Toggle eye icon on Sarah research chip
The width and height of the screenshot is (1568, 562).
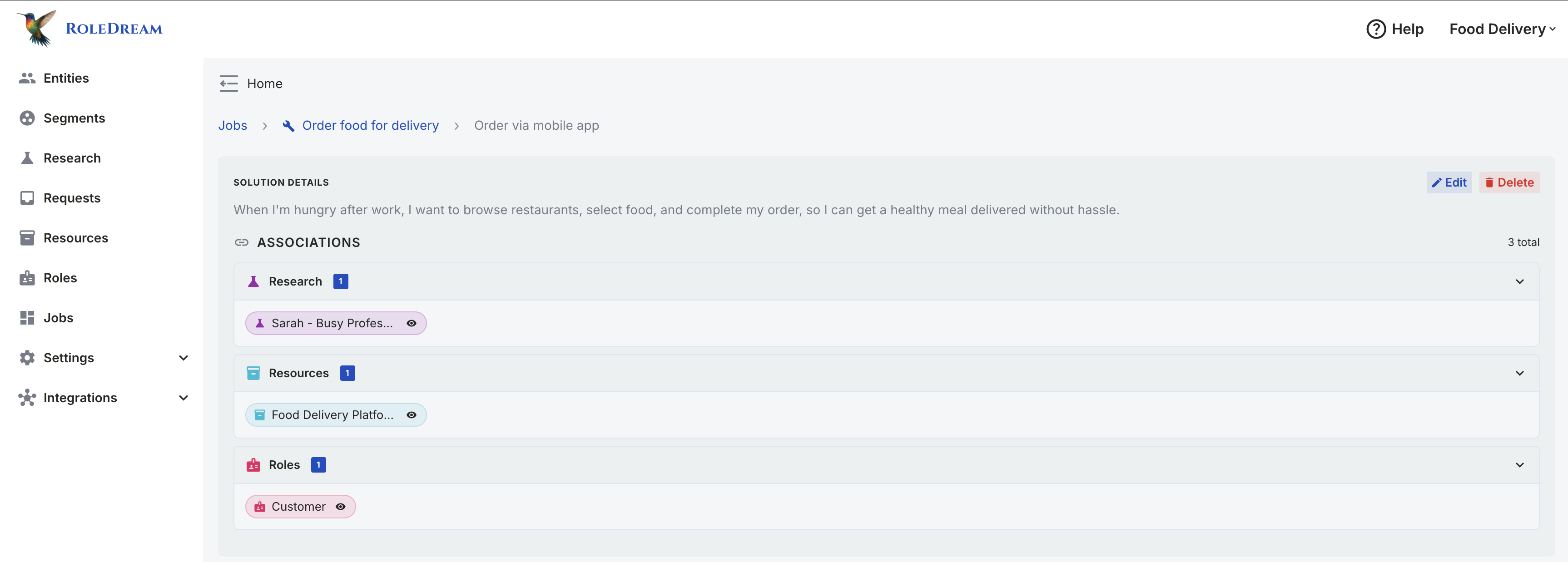(x=412, y=324)
